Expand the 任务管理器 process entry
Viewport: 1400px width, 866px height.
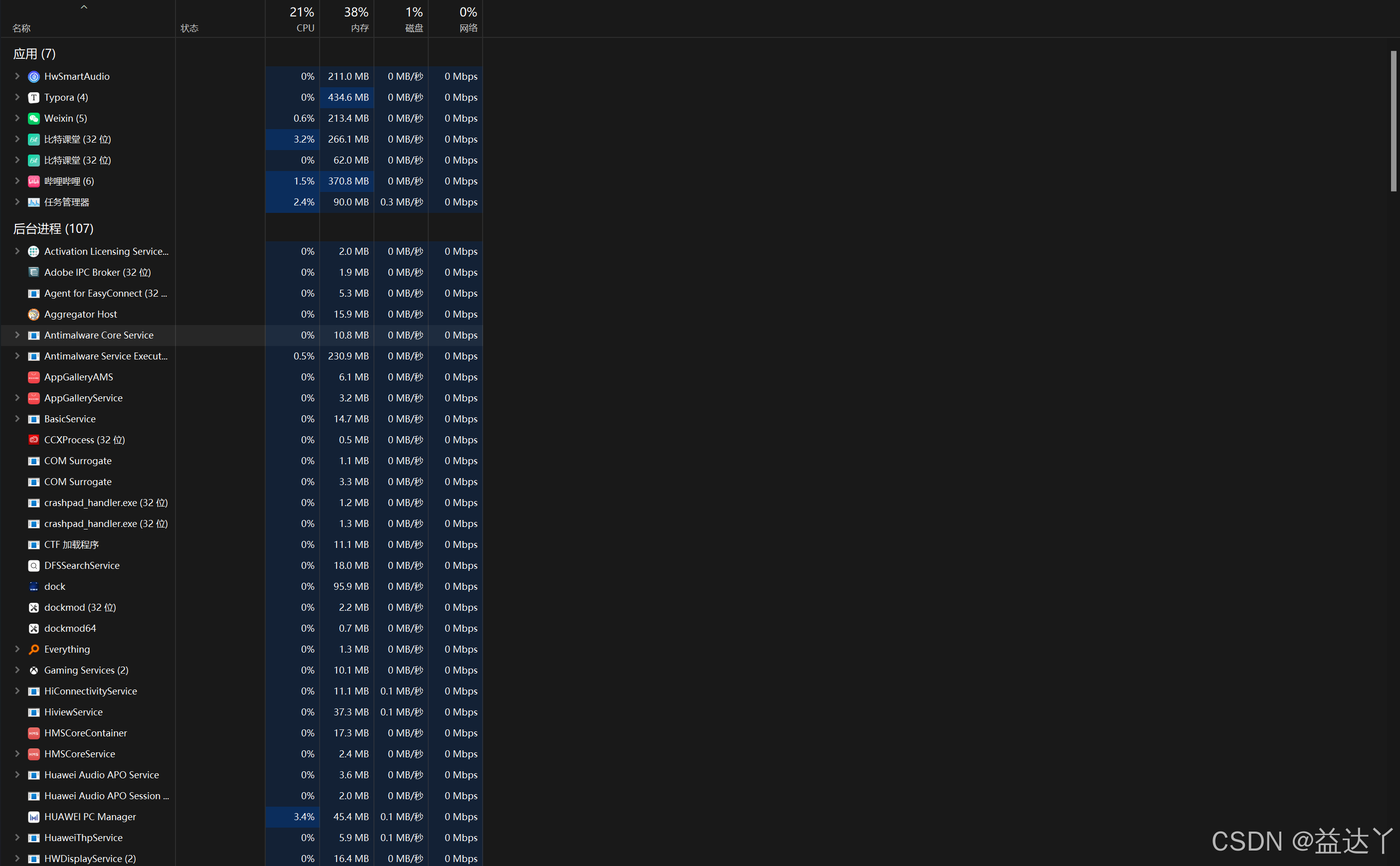(17, 202)
